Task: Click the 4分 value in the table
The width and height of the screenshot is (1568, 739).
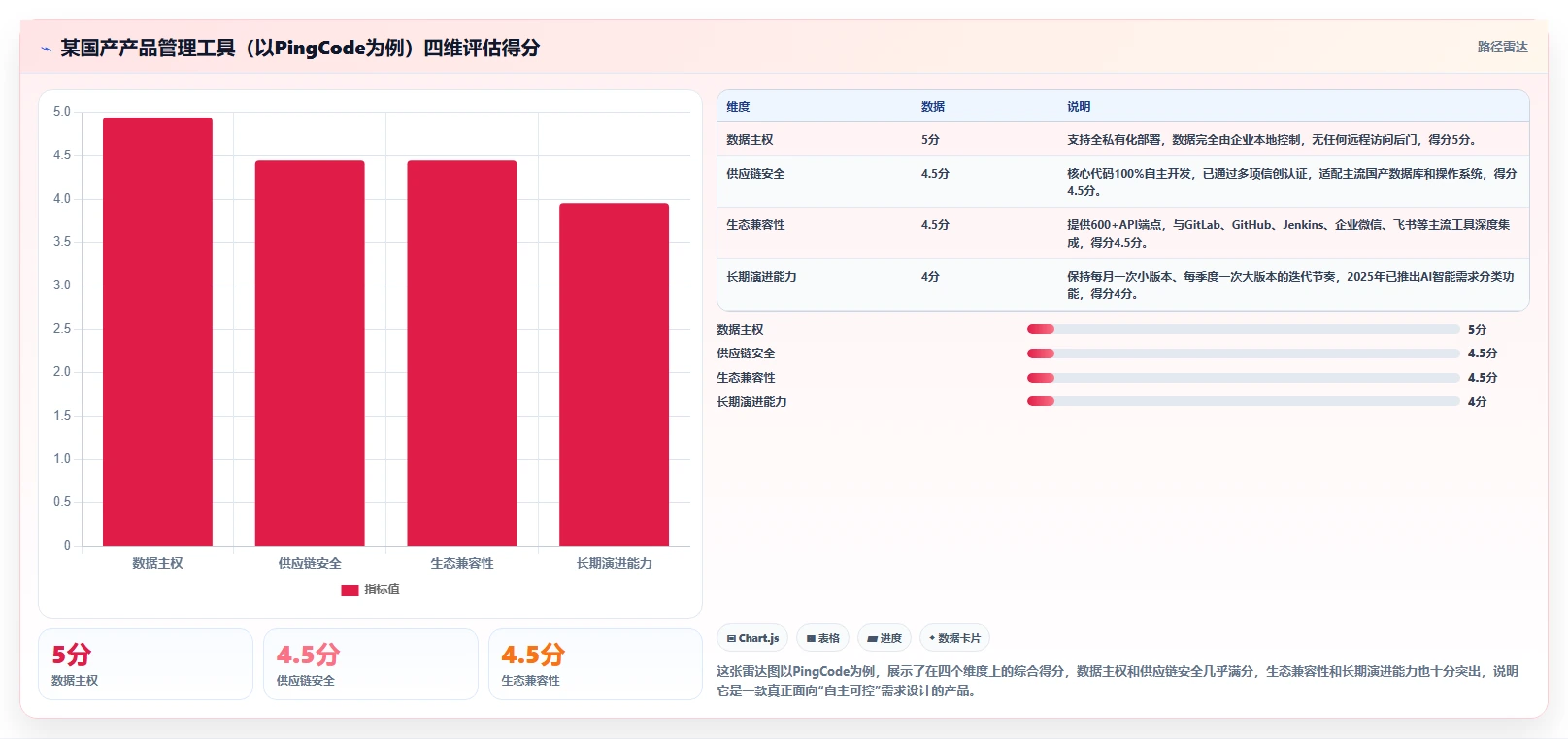Action: pyautogui.click(x=930, y=277)
